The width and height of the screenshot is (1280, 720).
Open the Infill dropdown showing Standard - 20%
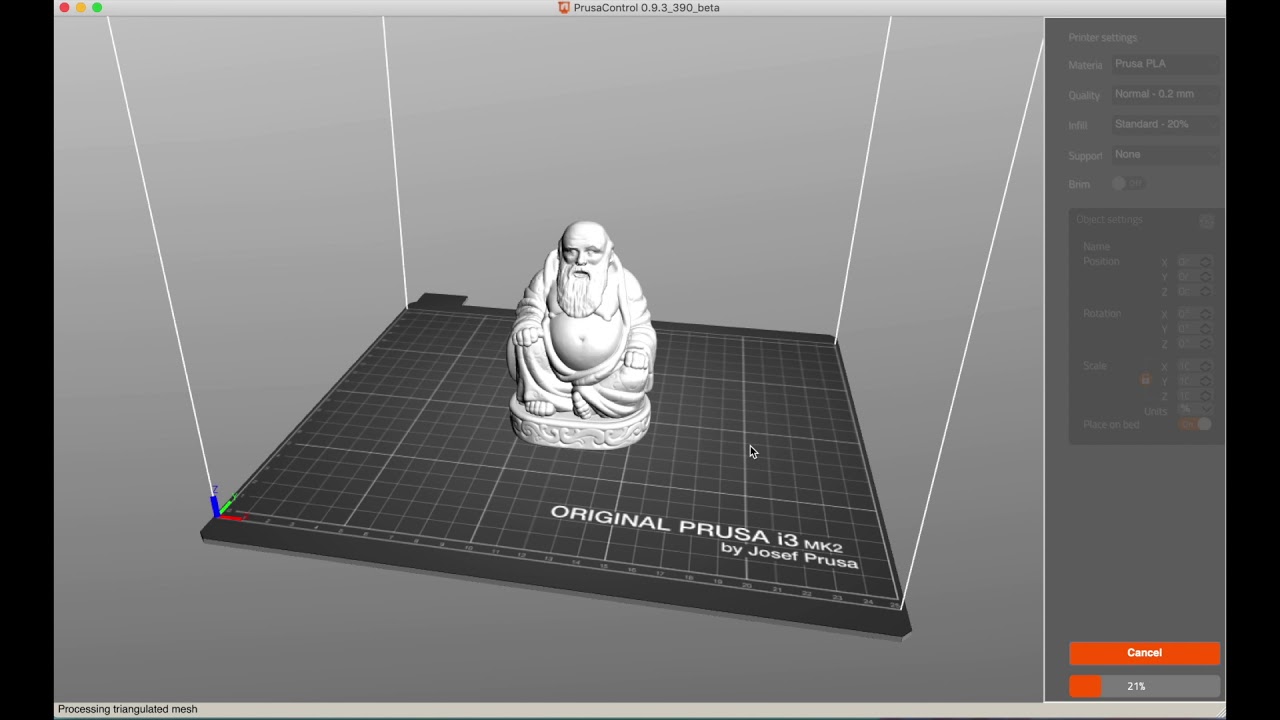click(1167, 124)
